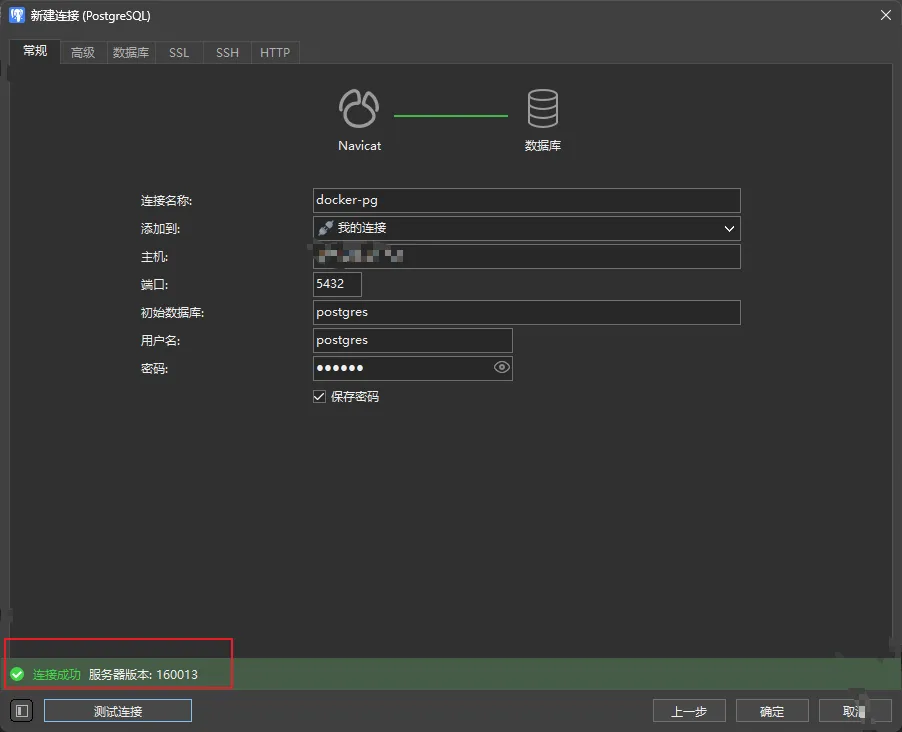Viewport: 902px width, 732px height.
Task: Open the 数据库 tab
Action: 131,53
